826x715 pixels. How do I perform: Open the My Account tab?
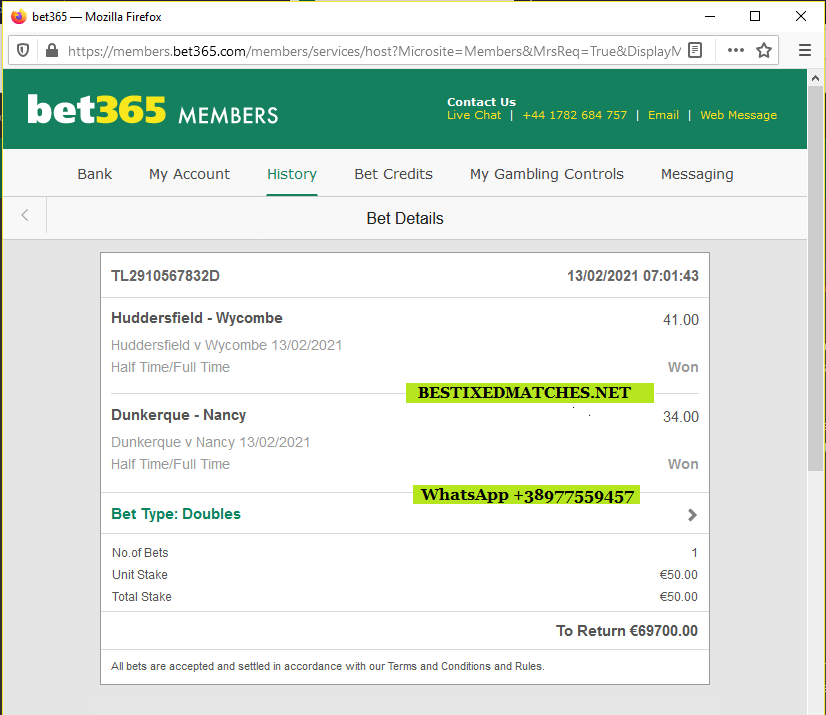pyautogui.click(x=189, y=174)
